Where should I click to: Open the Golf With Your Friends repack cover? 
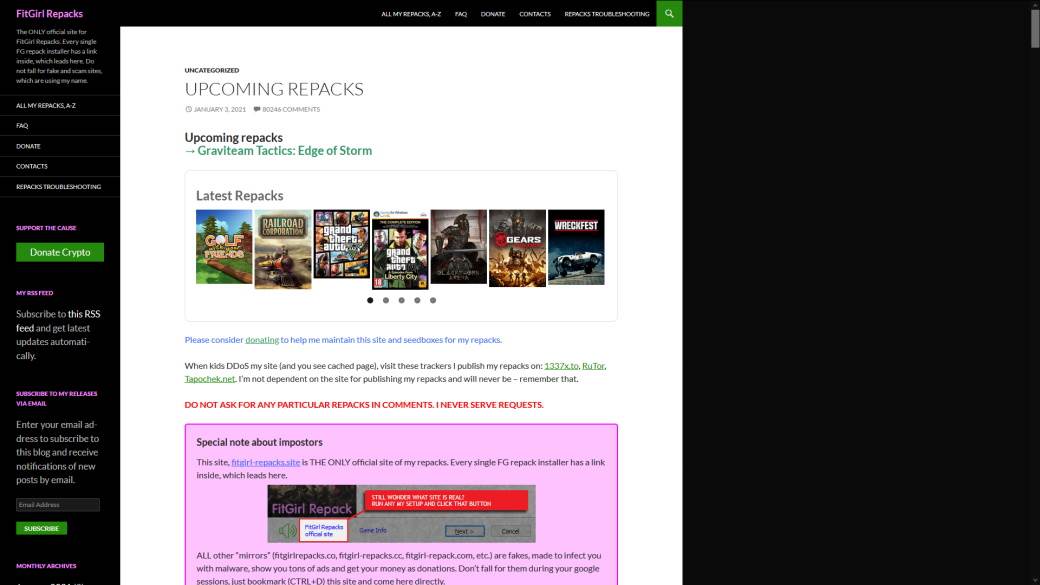coord(223,247)
